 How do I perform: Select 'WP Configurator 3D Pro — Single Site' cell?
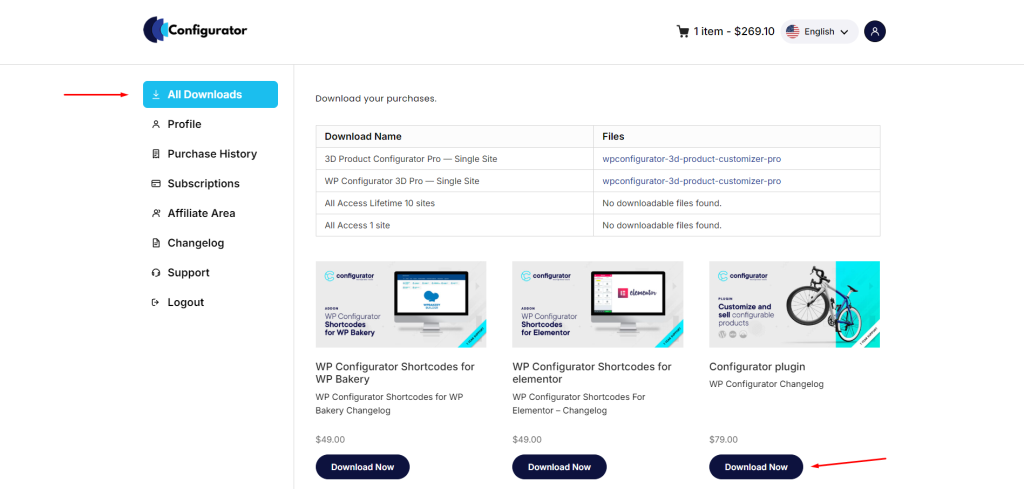455,181
